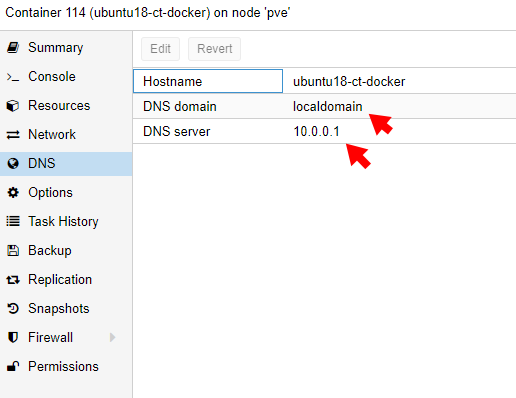Click the Task History list icon
Viewport: 516px width, 398px height.
click(13, 221)
